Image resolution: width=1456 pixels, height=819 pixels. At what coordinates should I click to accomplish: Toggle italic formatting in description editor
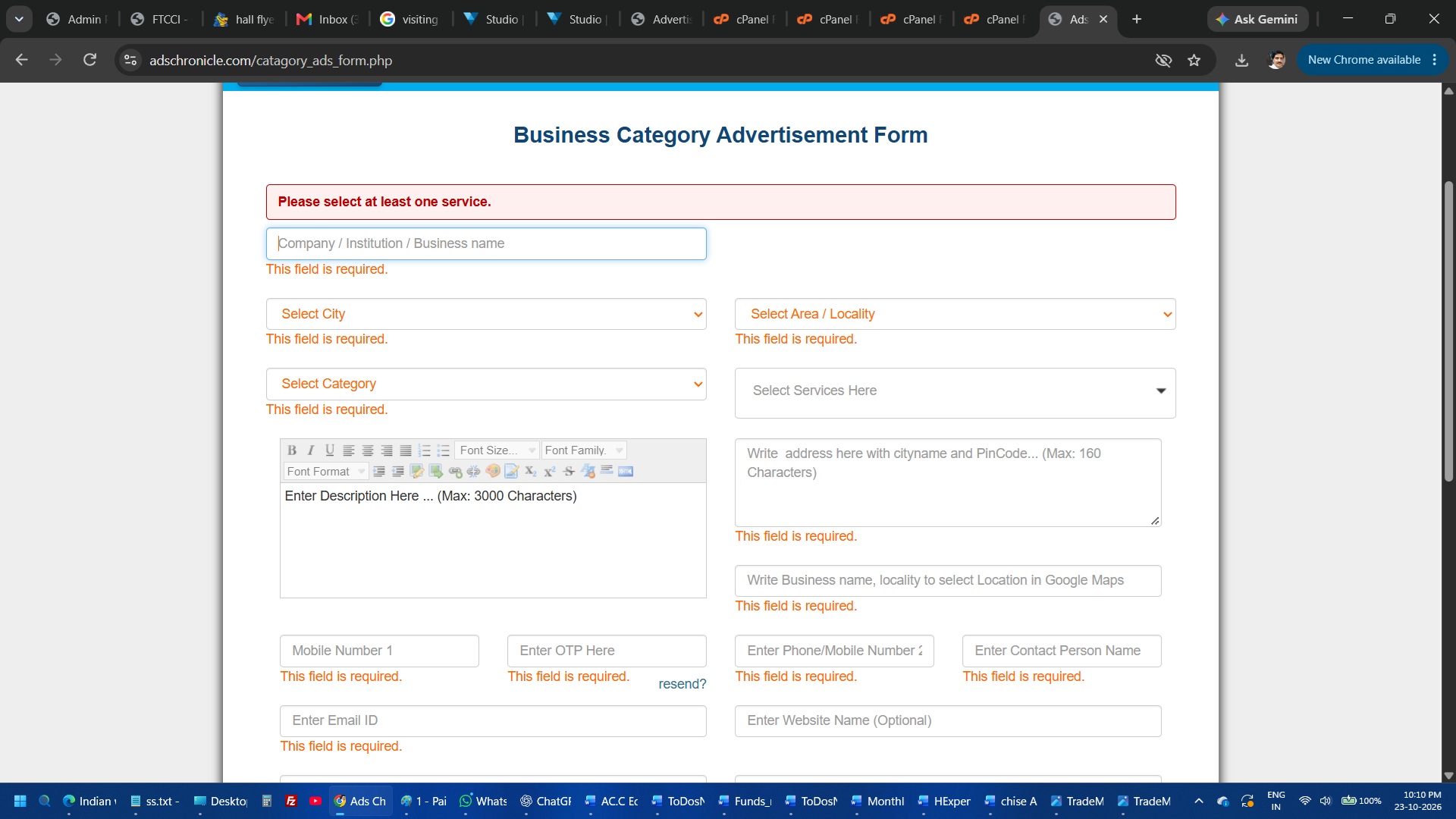click(311, 450)
